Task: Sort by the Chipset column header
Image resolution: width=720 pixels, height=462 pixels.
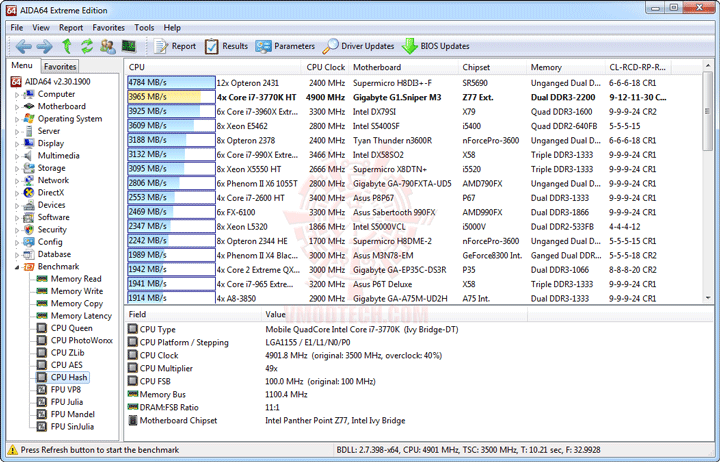Action: point(493,67)
